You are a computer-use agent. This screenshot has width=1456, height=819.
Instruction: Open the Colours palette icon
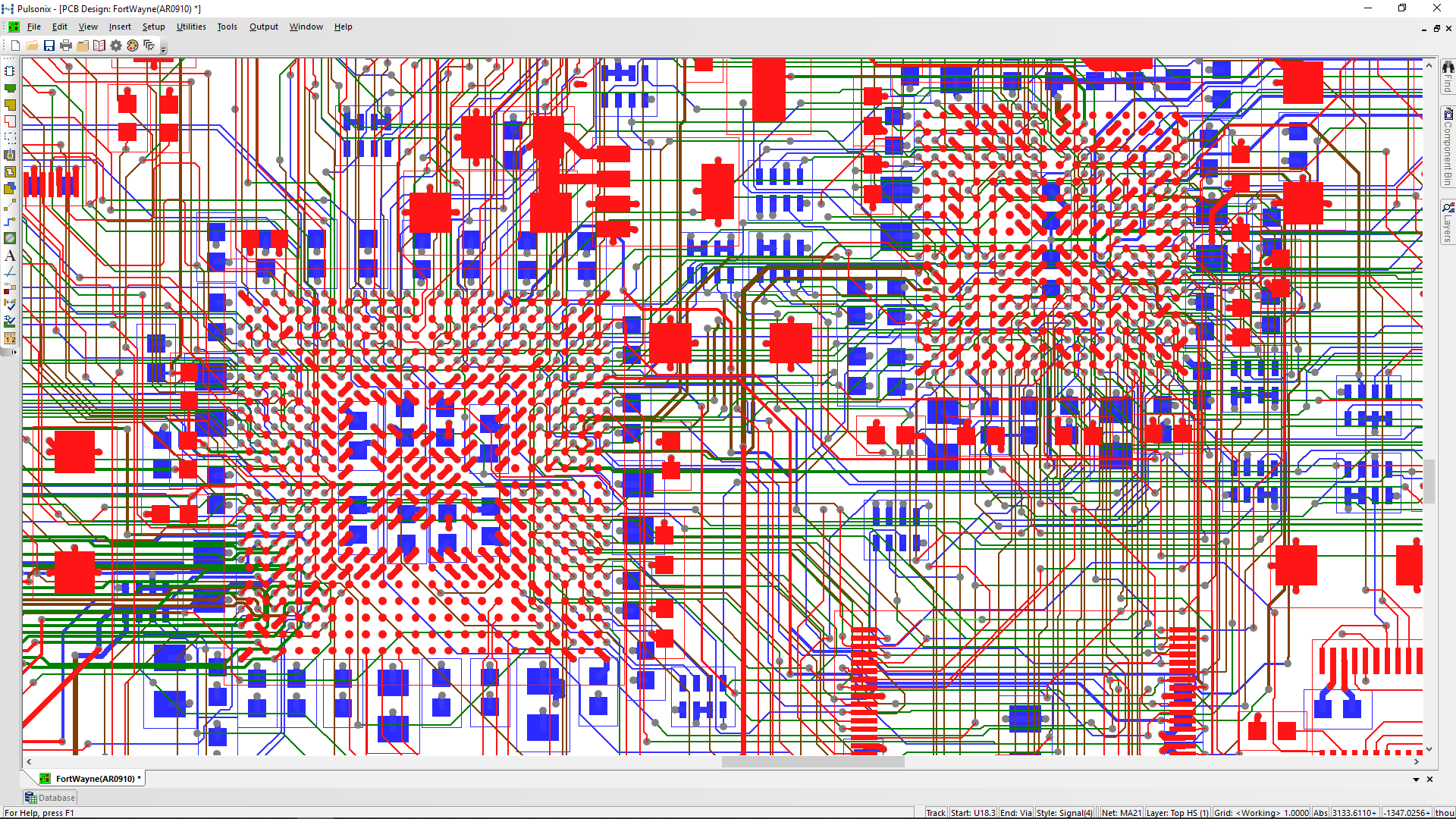point(133,45)
